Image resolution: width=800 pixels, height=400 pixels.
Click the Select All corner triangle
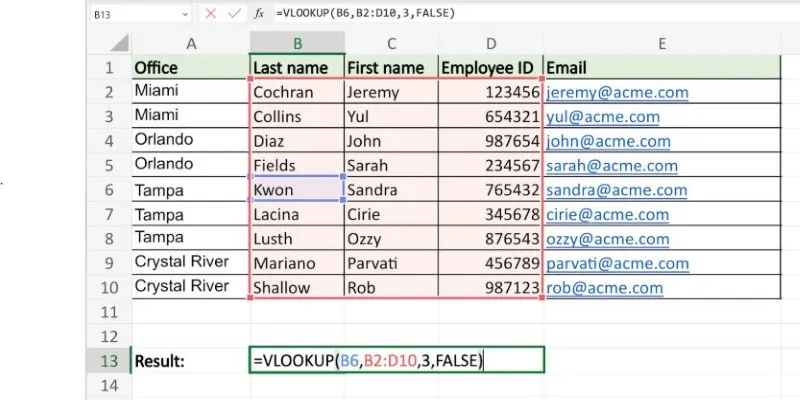click(x=120, y=43)
